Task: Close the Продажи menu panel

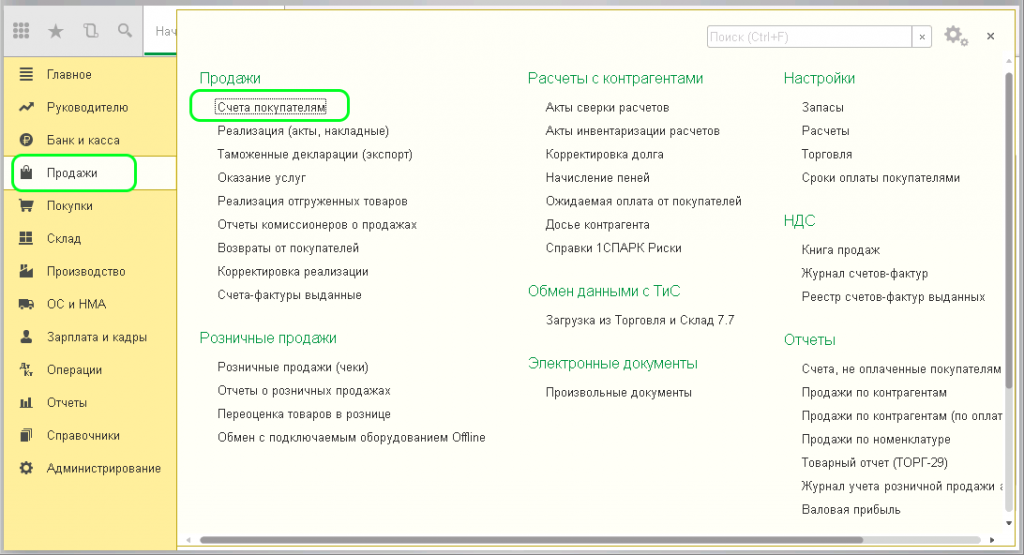Action: [991, 37]
